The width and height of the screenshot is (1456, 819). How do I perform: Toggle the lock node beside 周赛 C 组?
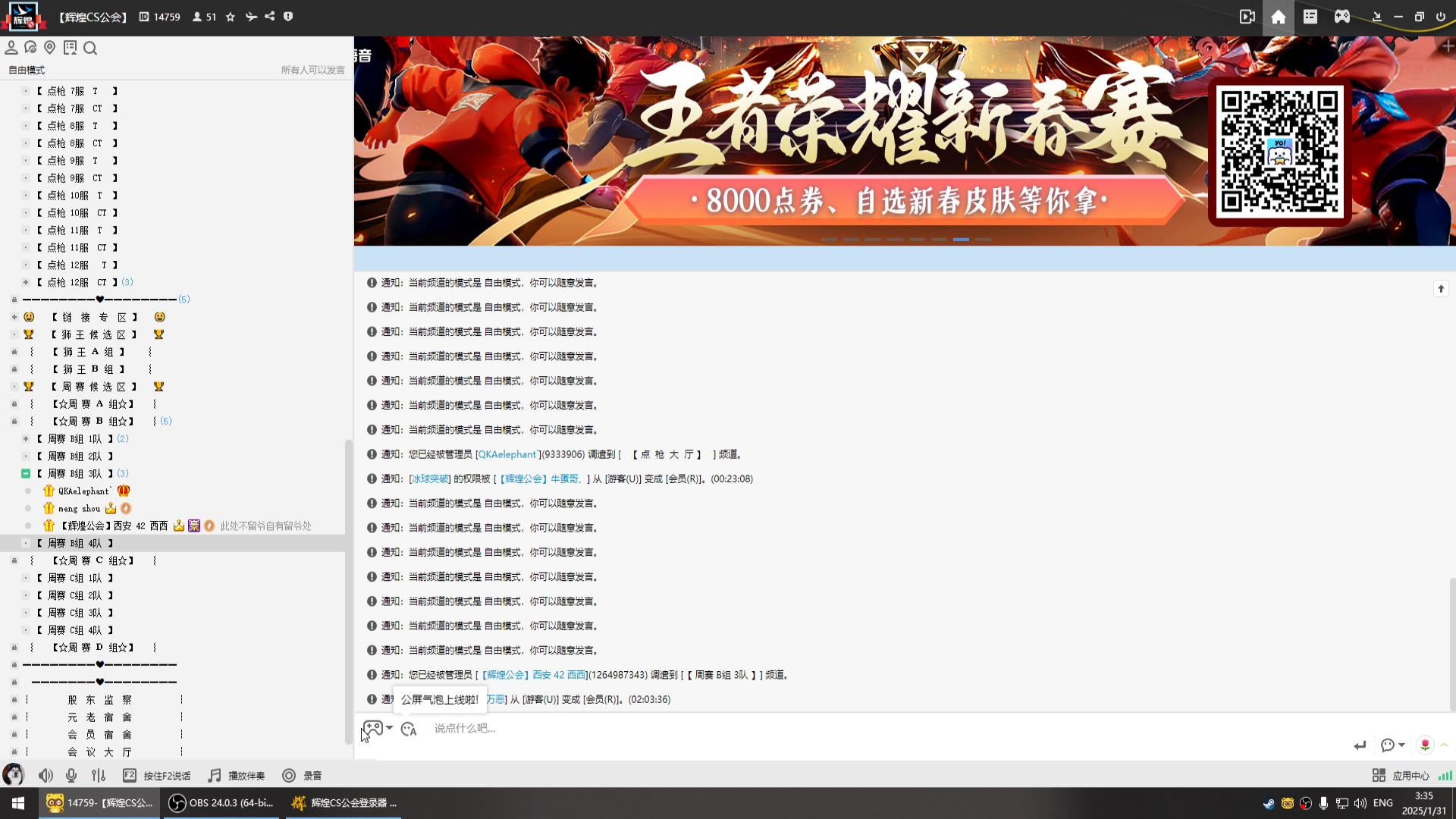click(14, 561)
